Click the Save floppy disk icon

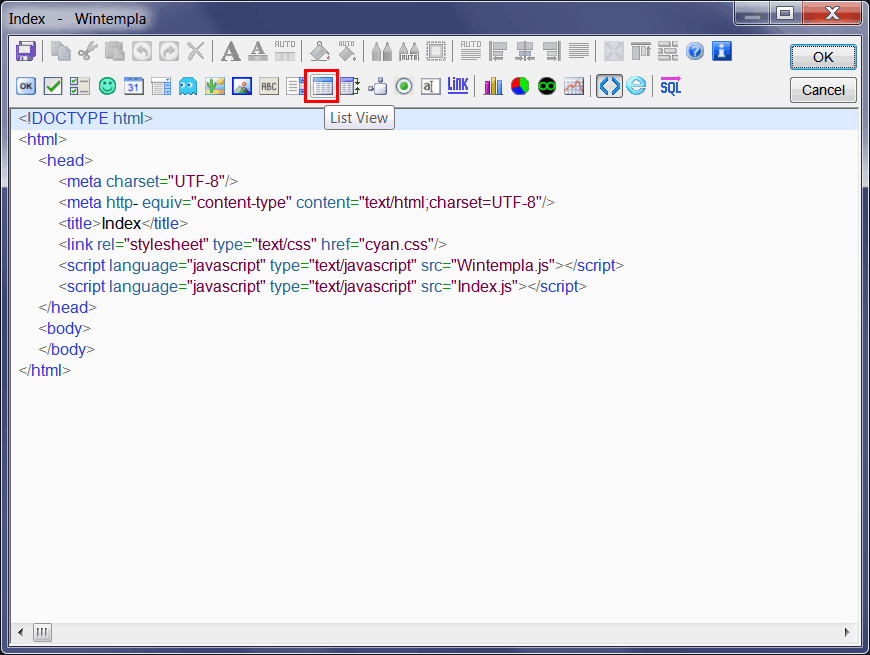[26, 52]
